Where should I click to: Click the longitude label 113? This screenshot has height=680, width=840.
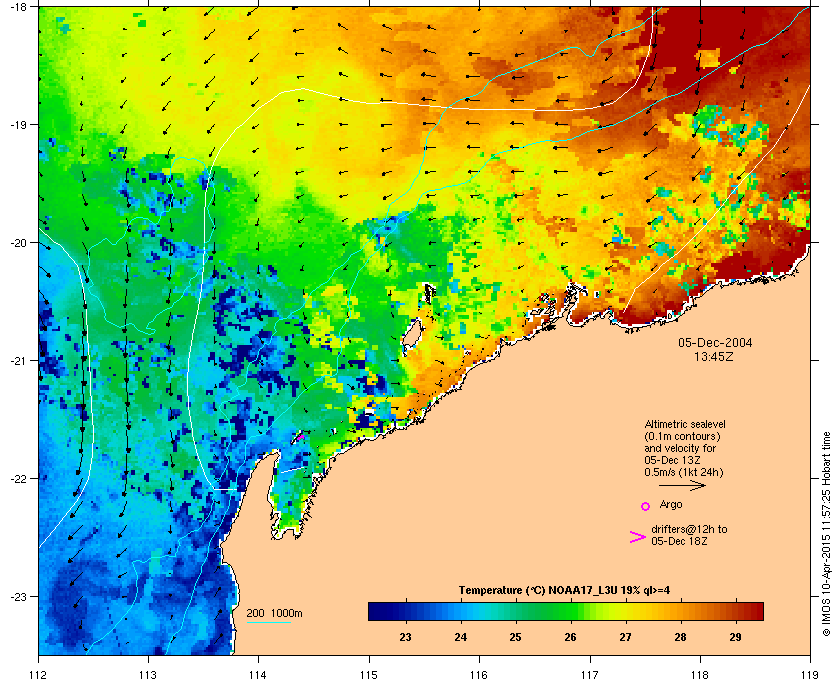click(148, 674)
